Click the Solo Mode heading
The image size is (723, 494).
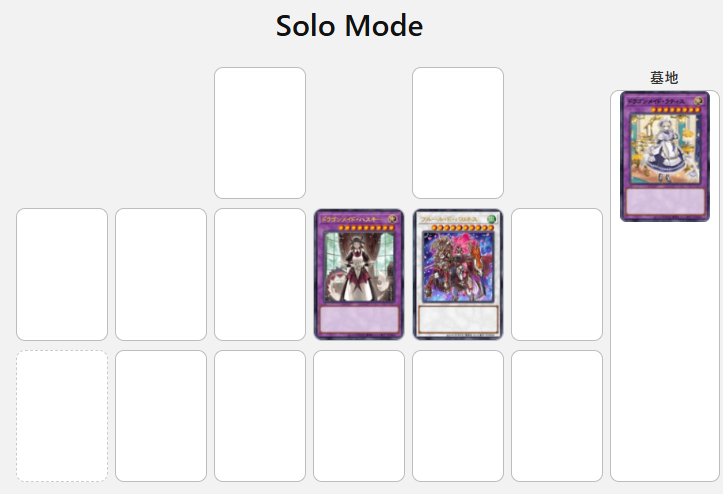click(349, 26)
